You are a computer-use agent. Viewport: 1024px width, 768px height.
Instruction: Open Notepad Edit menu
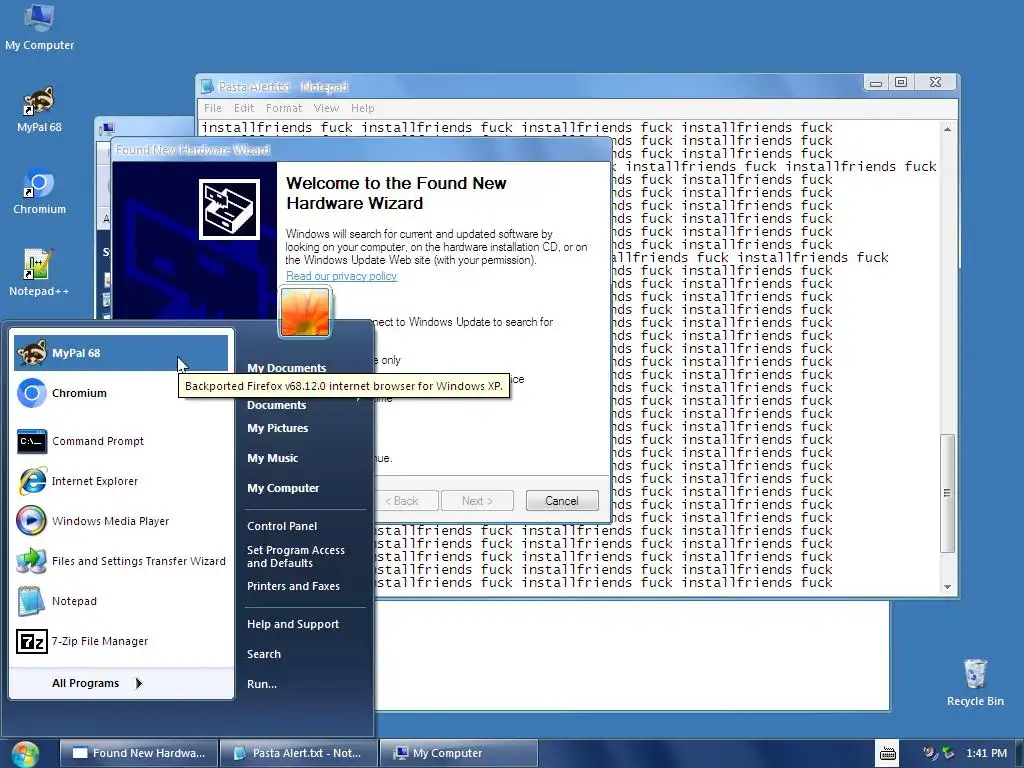point(244,108)
